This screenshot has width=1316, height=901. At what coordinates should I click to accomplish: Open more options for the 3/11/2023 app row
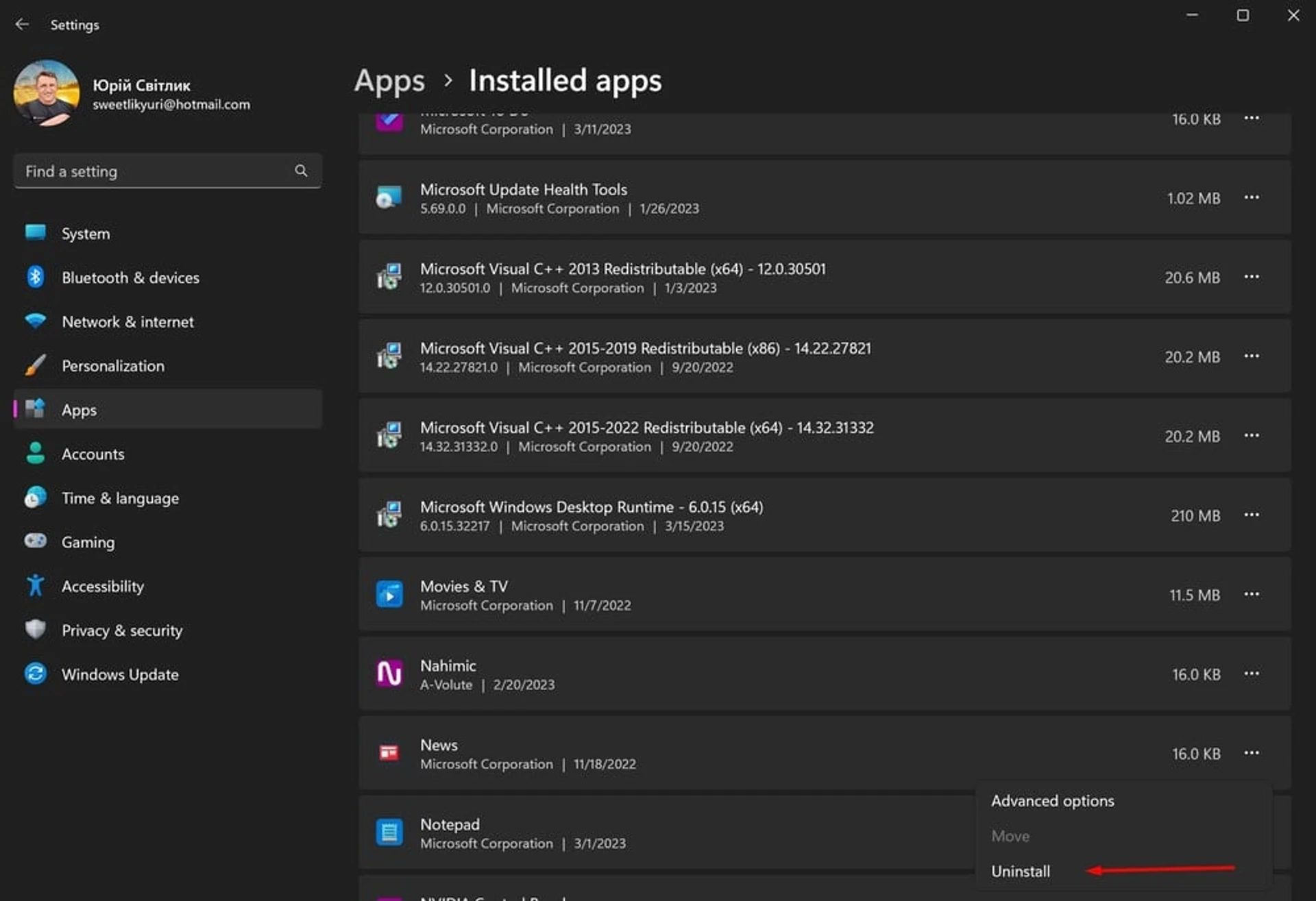(1252, 119)
